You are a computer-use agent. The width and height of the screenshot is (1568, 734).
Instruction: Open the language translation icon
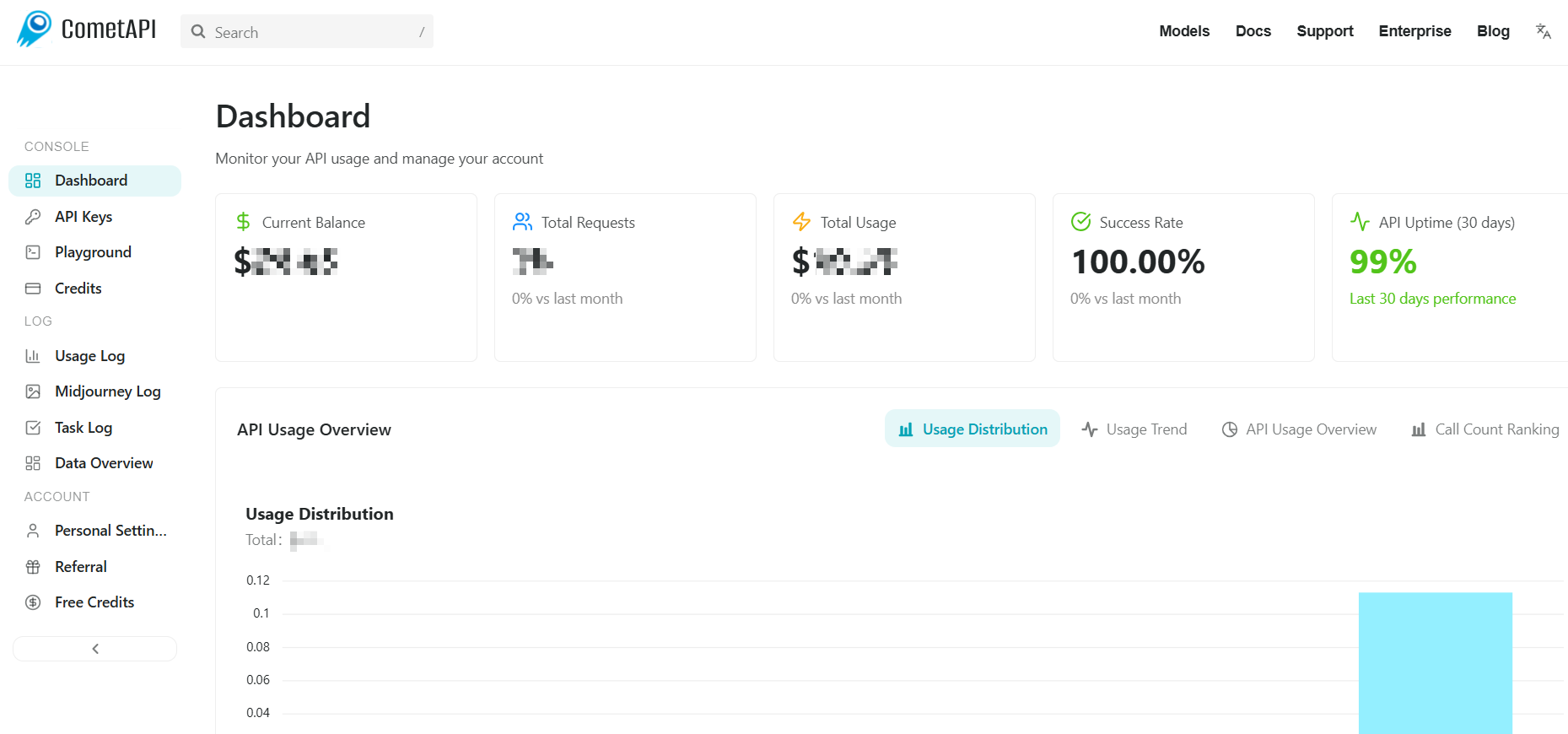(x=1543, y=31)
